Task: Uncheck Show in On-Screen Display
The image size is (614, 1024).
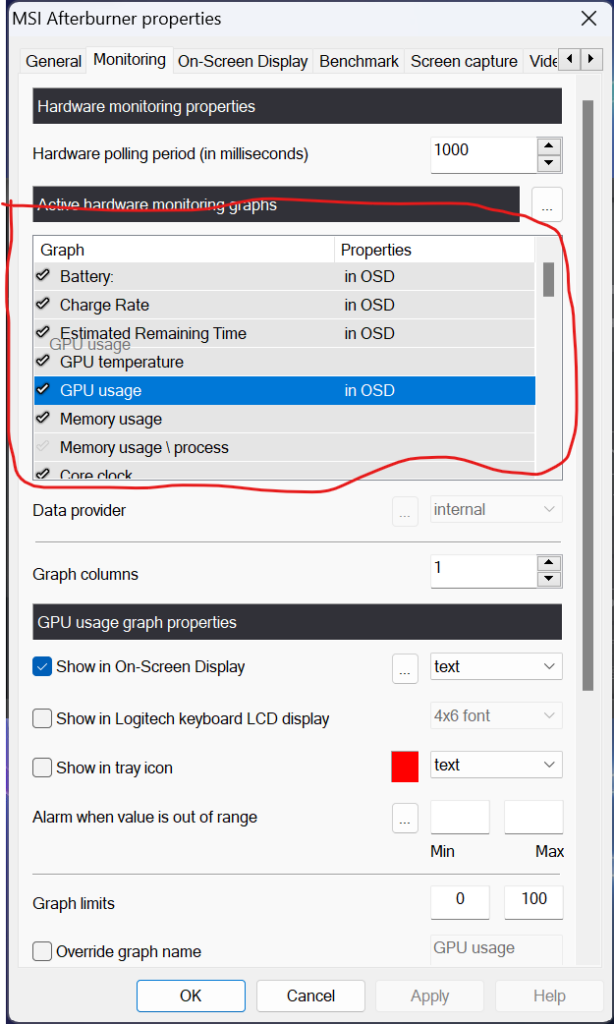Action: (x=42, y=667)
